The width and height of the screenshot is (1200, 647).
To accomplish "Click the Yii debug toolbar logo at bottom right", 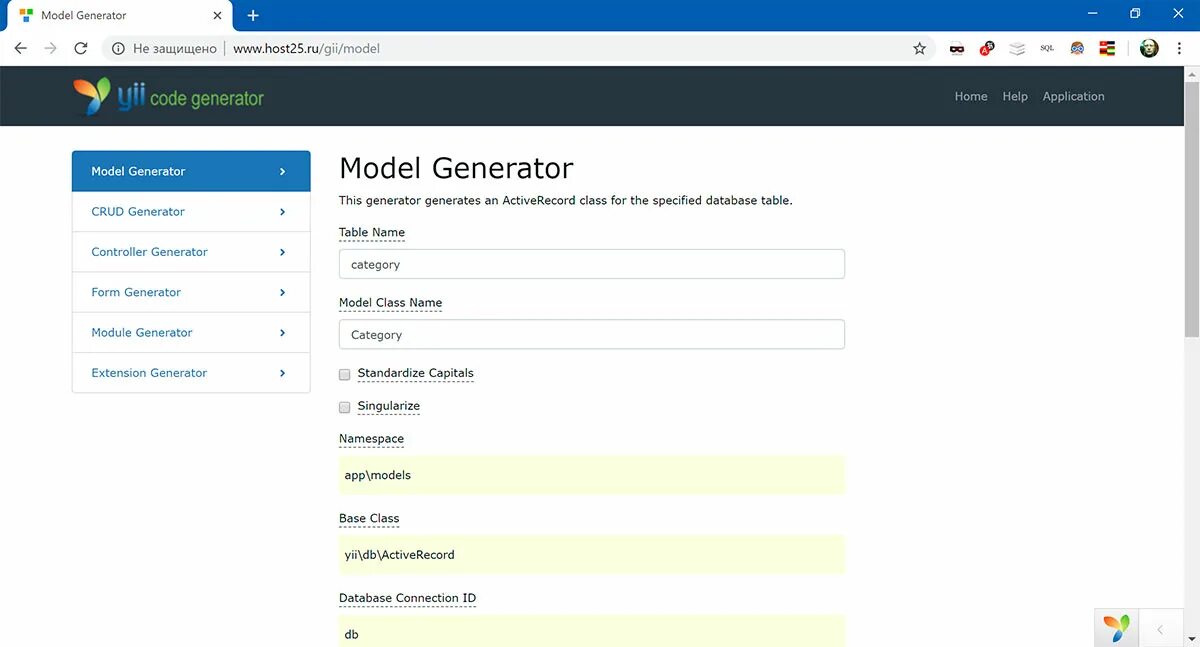I will click(1116, 628).
